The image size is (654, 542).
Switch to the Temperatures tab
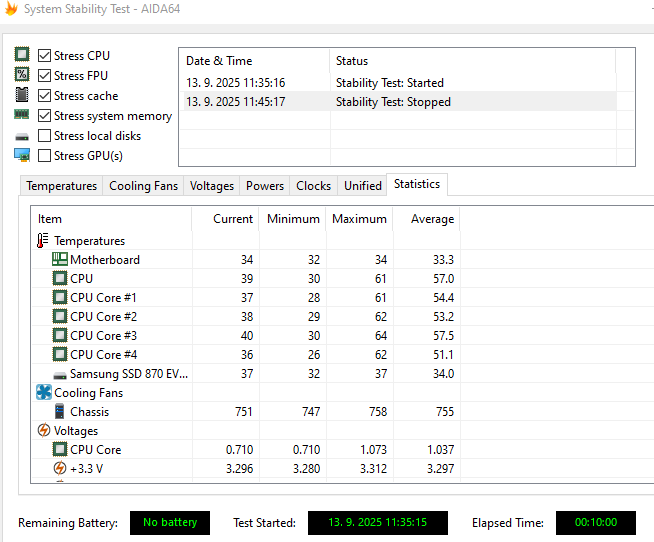coord(62,186)
